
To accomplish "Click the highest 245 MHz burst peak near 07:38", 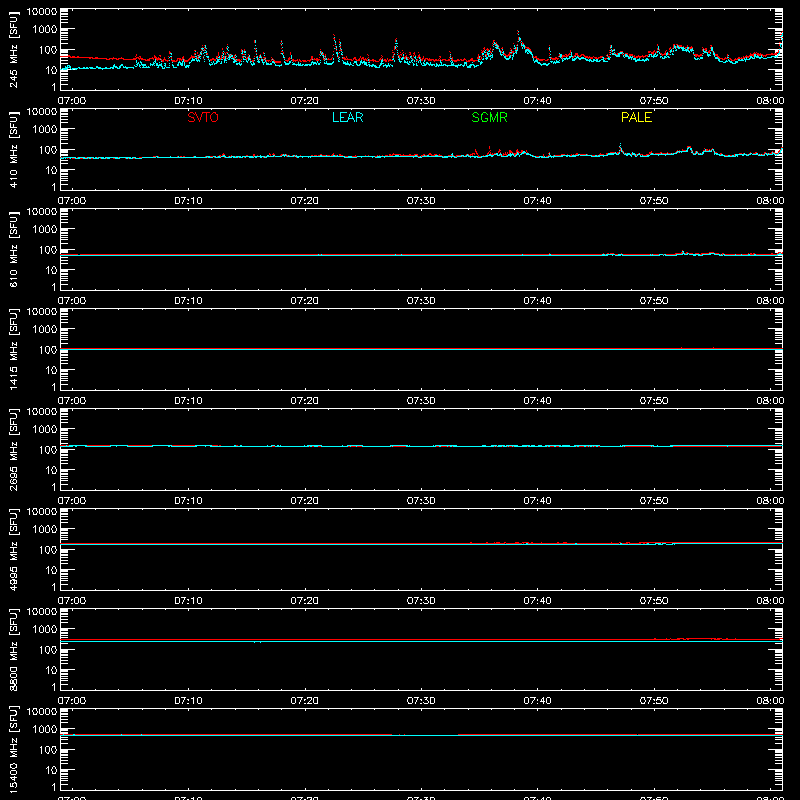I will tap(518, 33).
